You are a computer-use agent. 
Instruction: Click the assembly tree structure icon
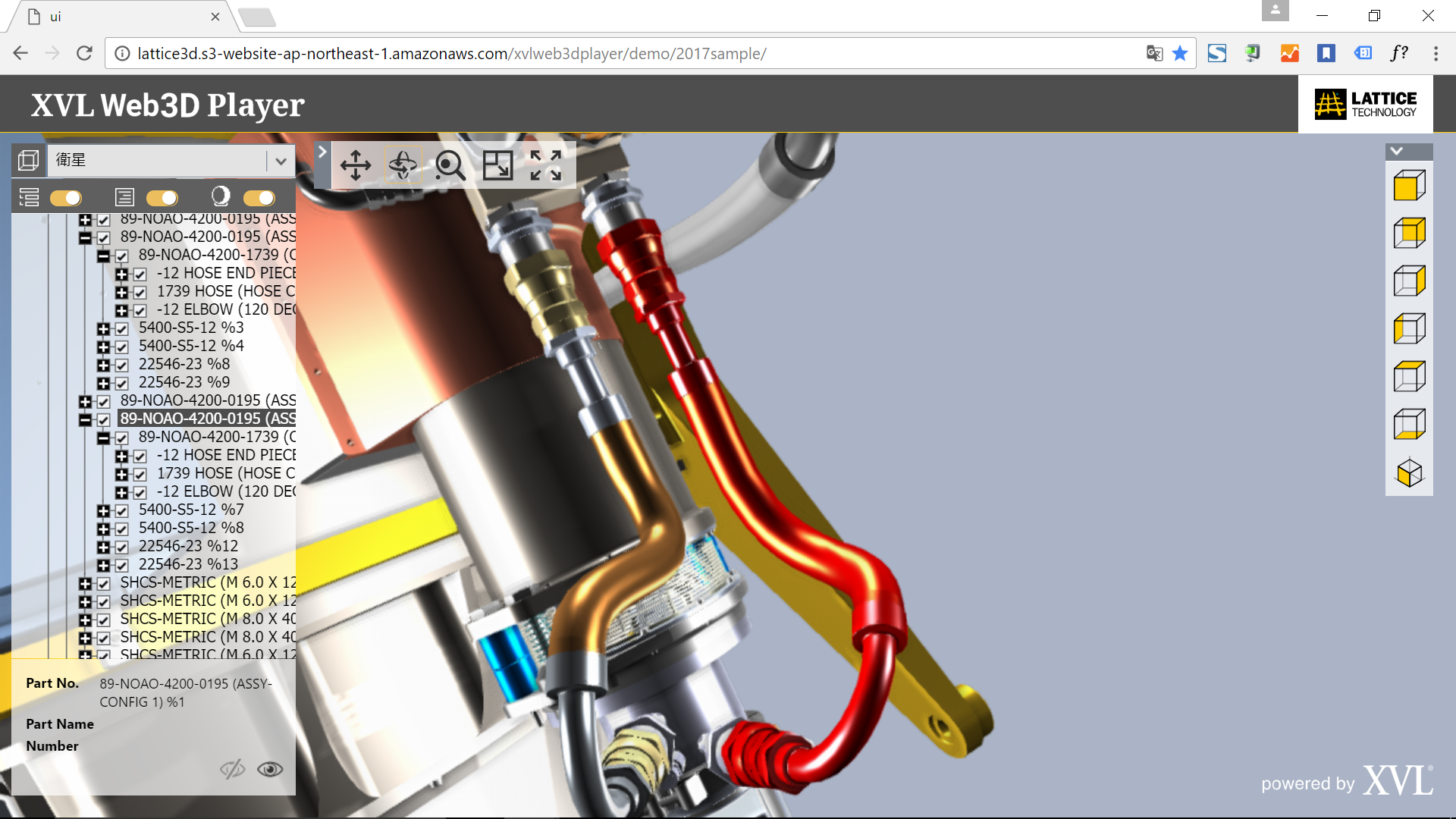29,197
